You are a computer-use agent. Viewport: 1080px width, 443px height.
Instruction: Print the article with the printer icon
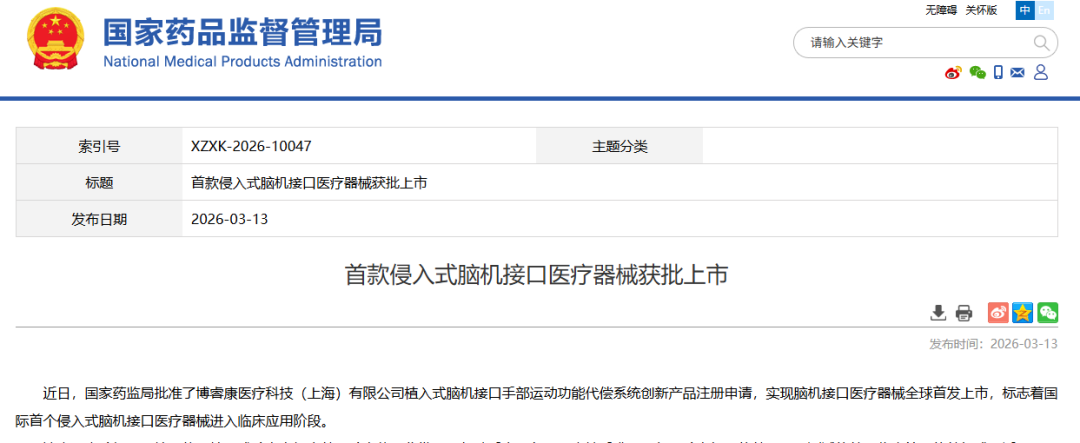964,313
